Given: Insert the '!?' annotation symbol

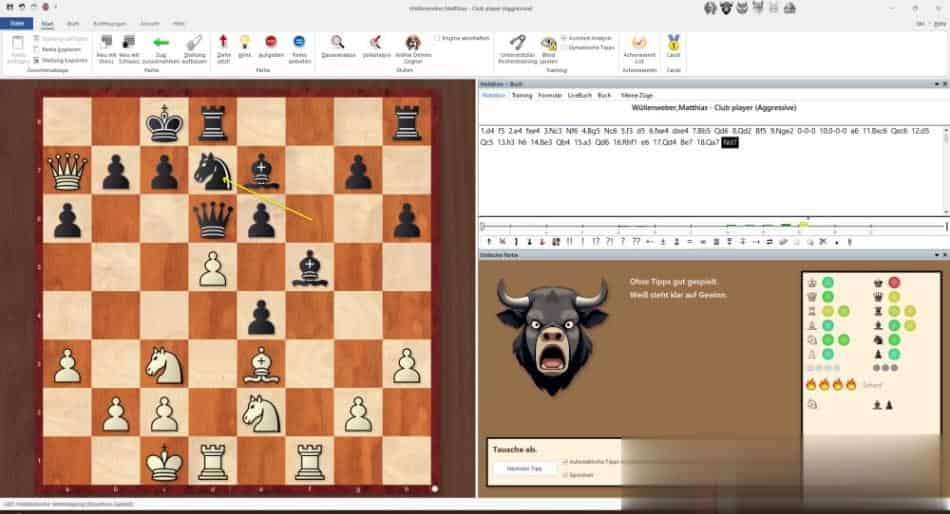Looking at the screenshot, I should (596, 242).
